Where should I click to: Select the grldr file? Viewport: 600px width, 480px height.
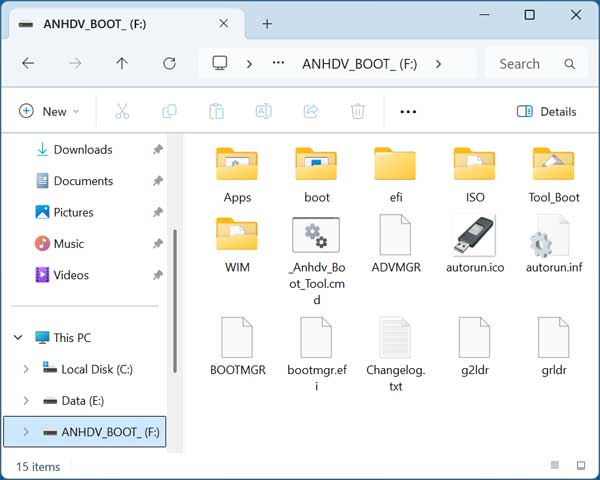554,347
